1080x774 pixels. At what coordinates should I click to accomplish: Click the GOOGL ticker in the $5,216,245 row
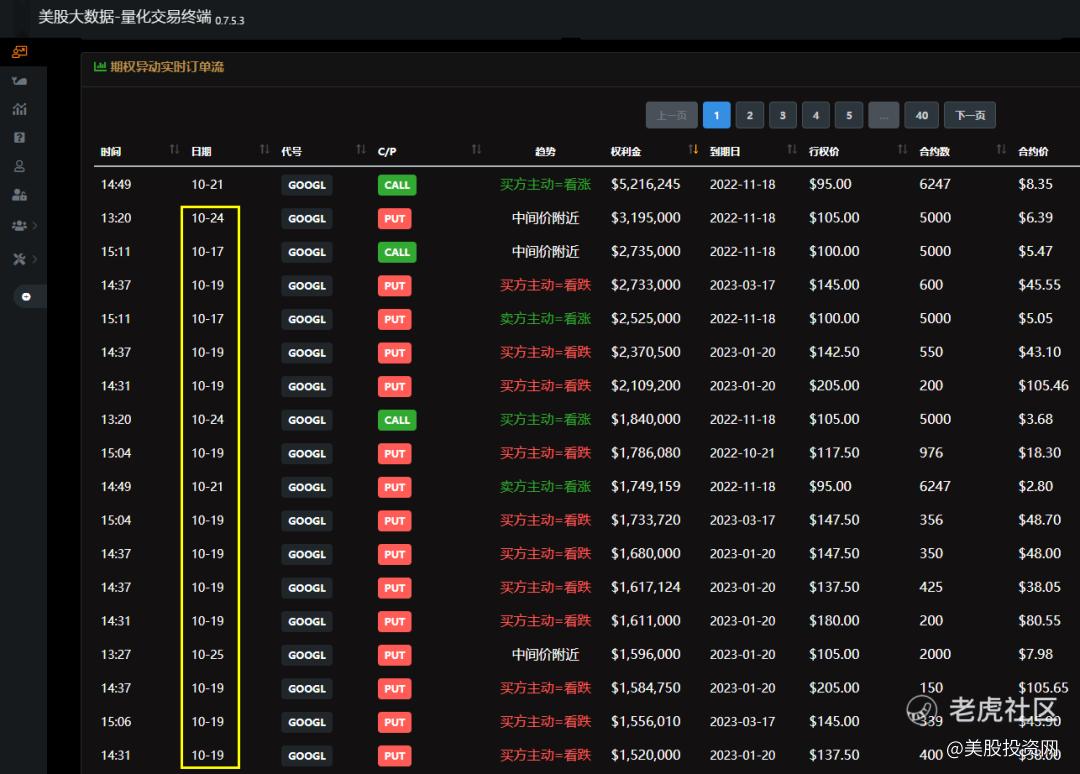(307, 185)
